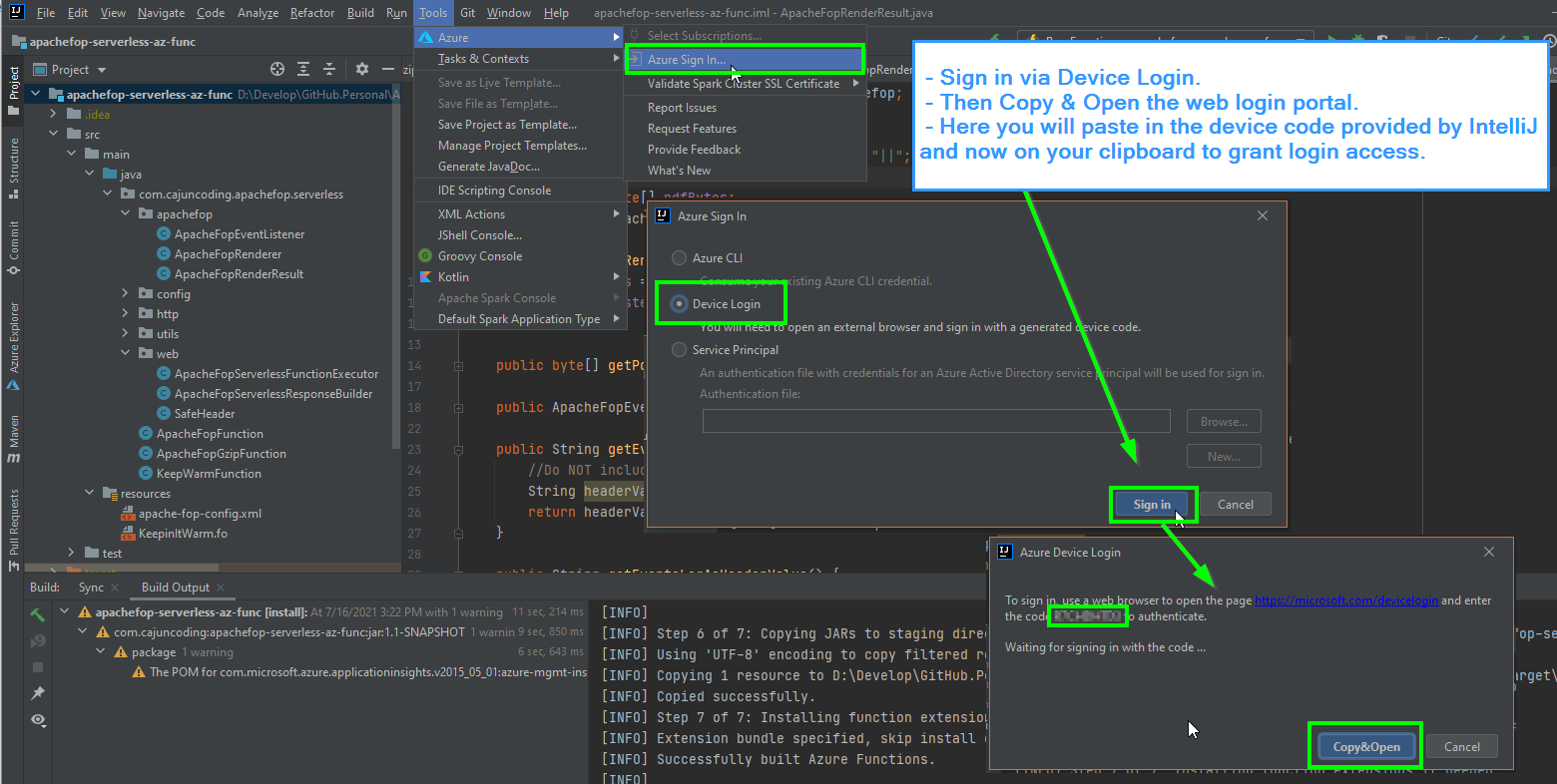Open the Project tool window sidebar tab
Image resolution: width=1557 pixels, height=784 pixels.
click(14, 90)
